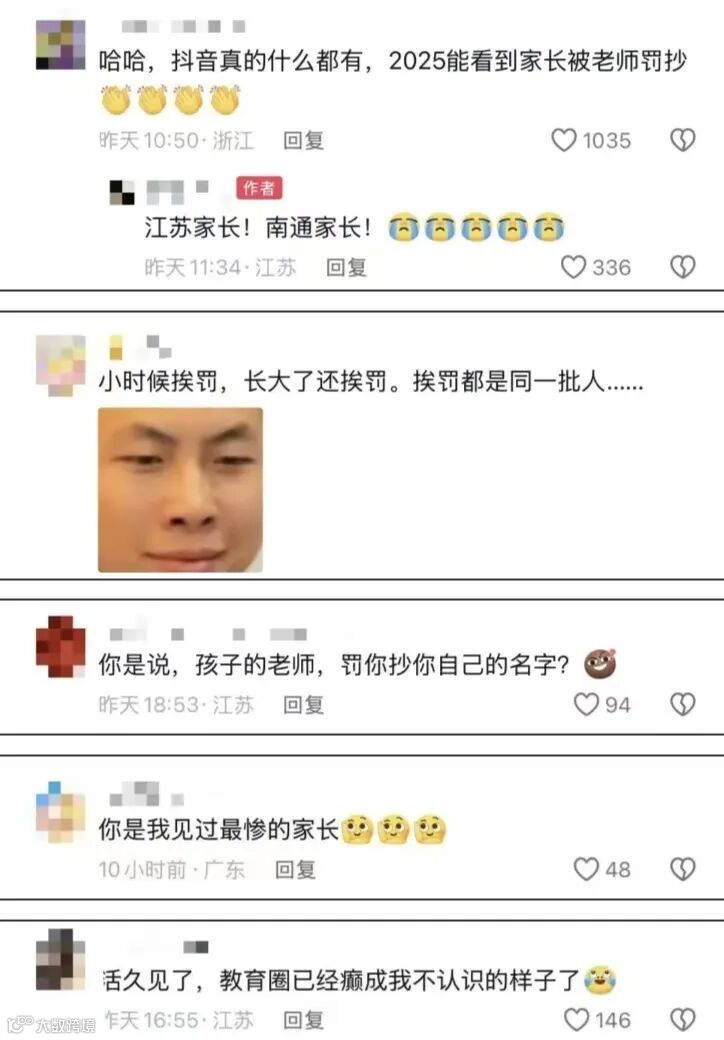
Task: Reply to the 昨天 10:50 Zhejiang comment
Action: (x=303, y=141)
